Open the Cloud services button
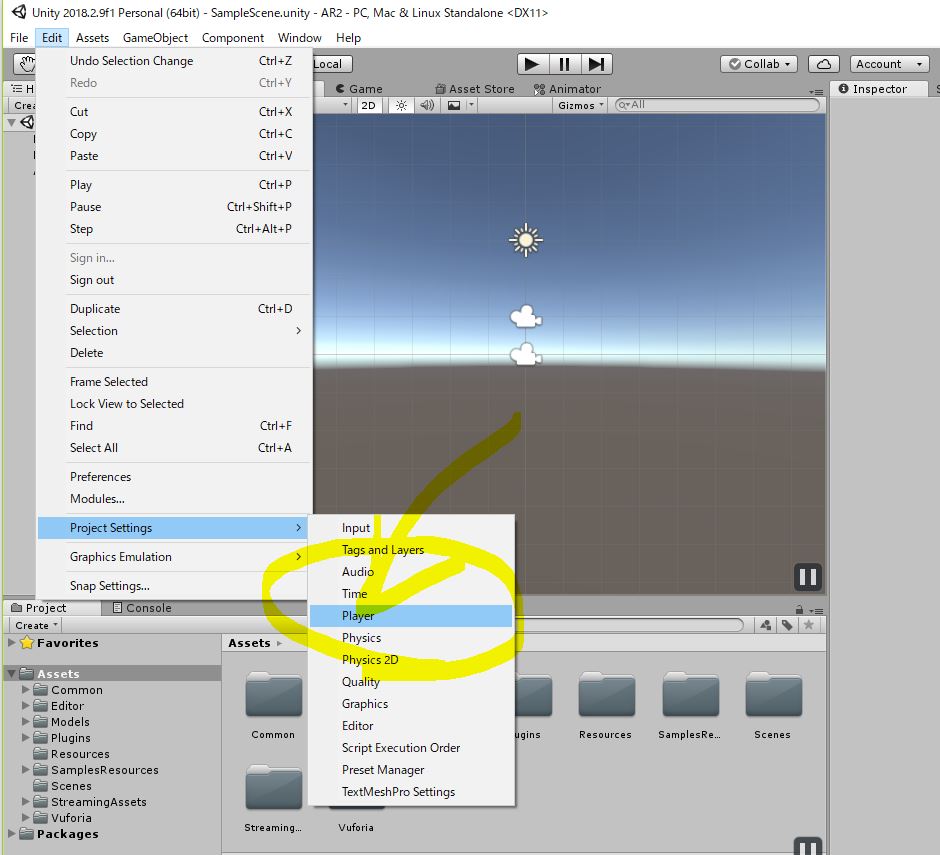Viewport: 940px width, 855px height. click(824, 64)
